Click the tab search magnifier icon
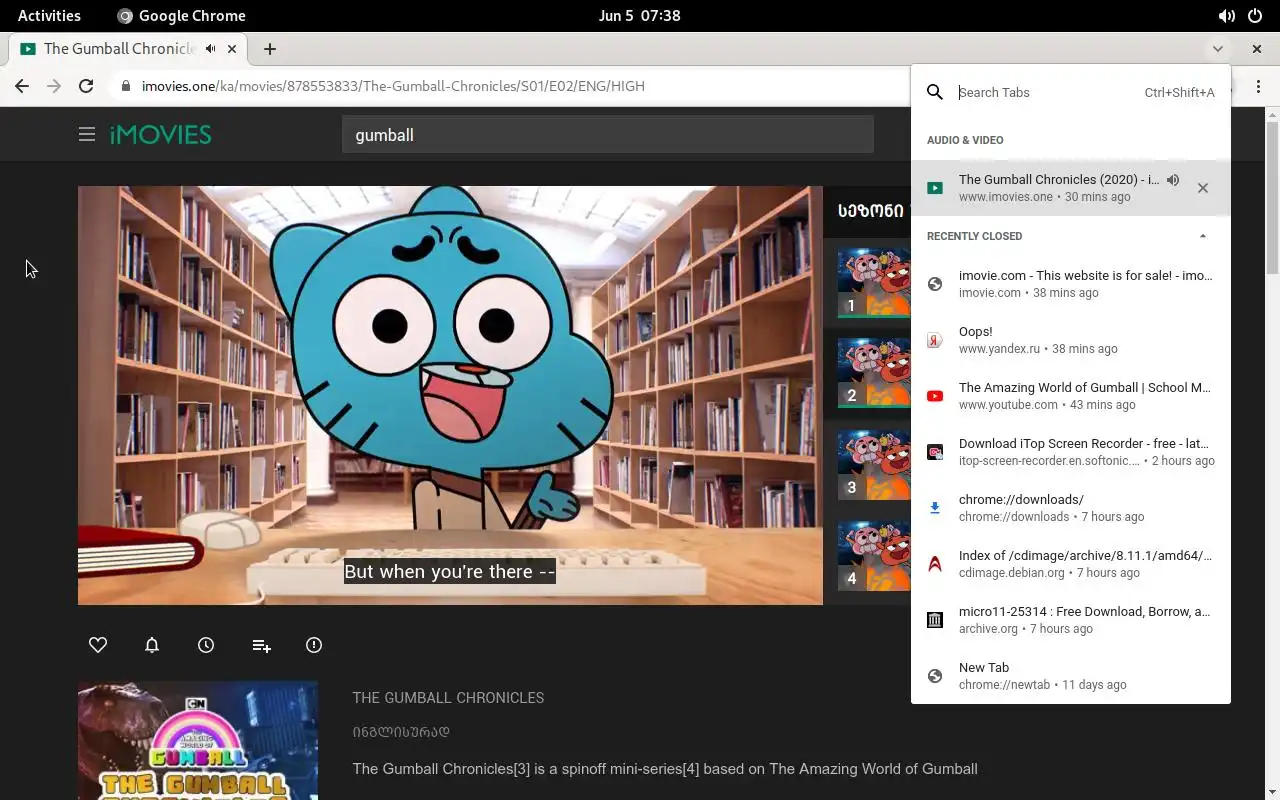This screenshot has height=800, width=1280. coord(935,92)
